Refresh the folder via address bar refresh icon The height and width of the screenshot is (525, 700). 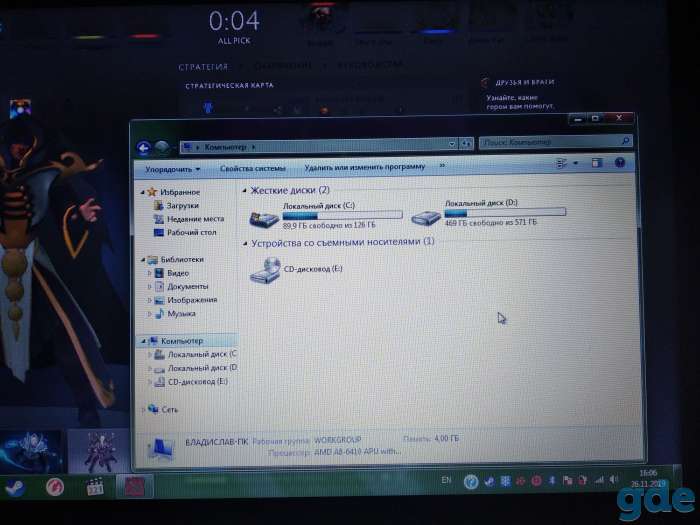(x=466, y=143)
